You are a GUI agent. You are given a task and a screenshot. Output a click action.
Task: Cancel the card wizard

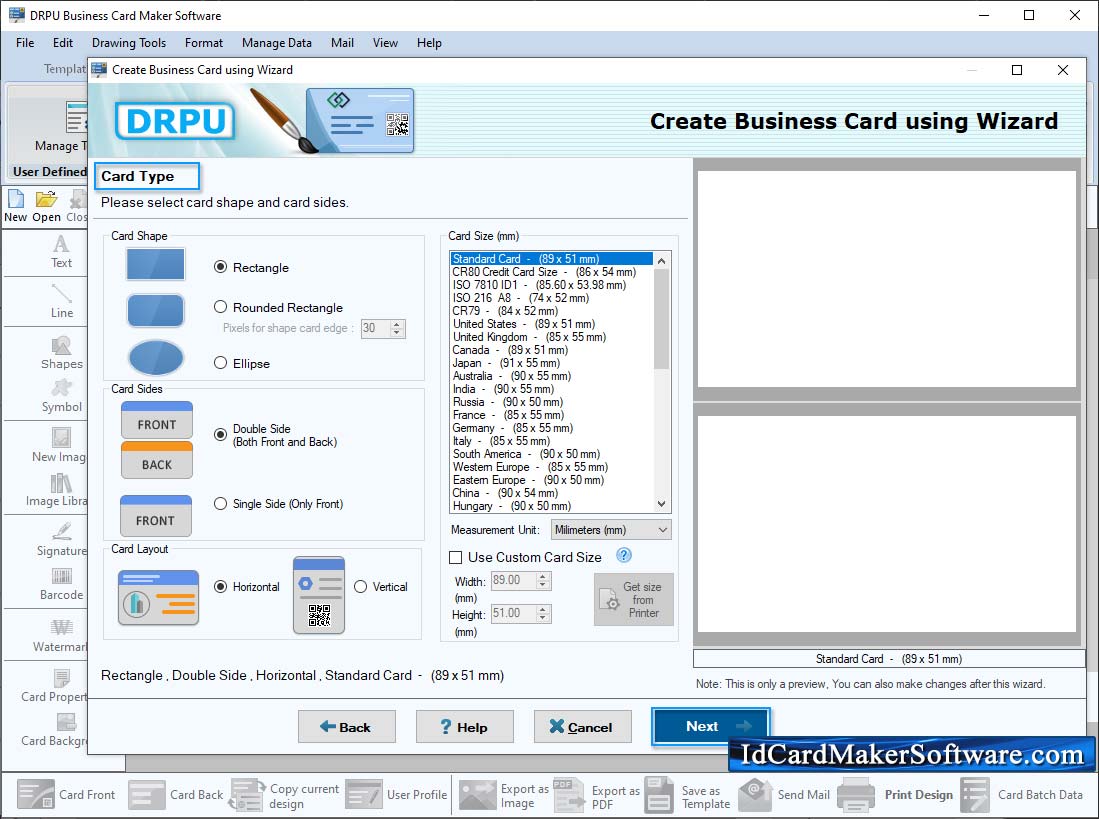point(582,727)
